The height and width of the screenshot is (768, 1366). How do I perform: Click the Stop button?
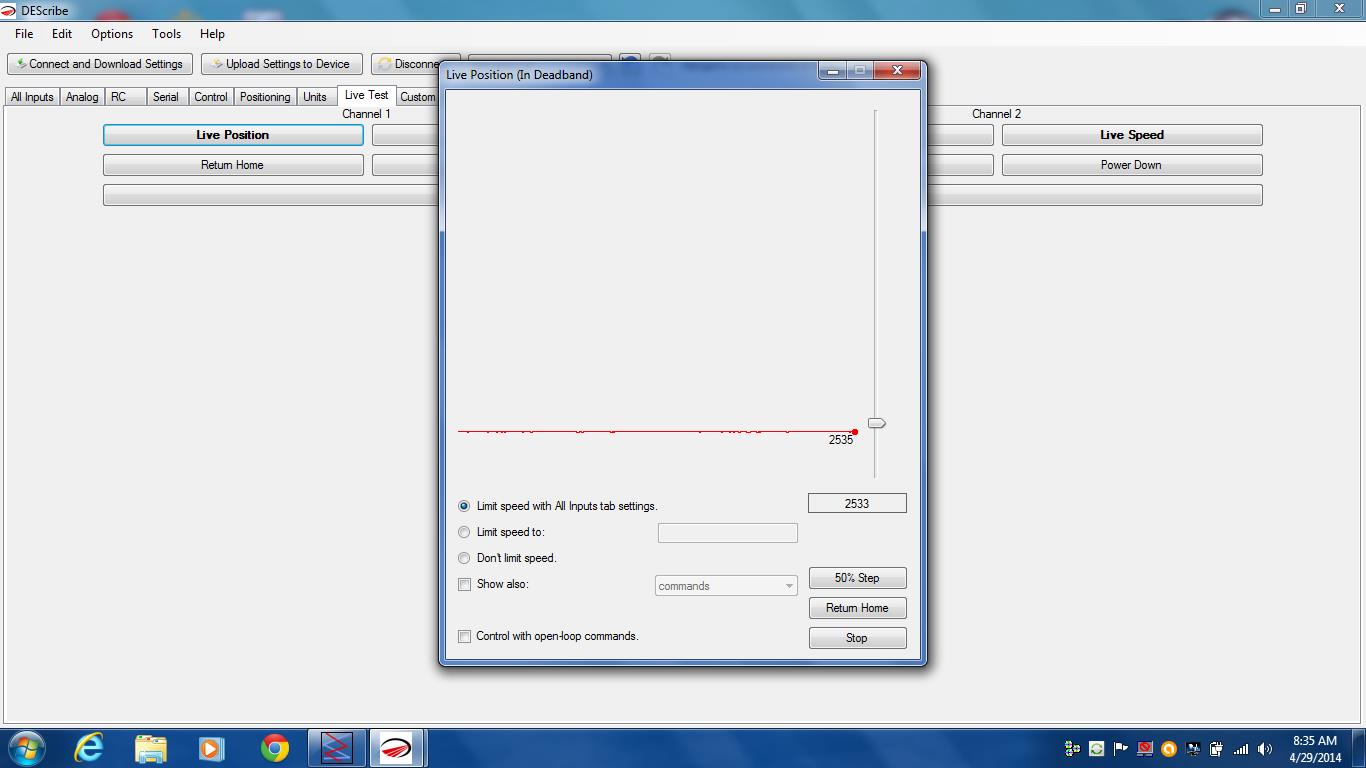857,638
